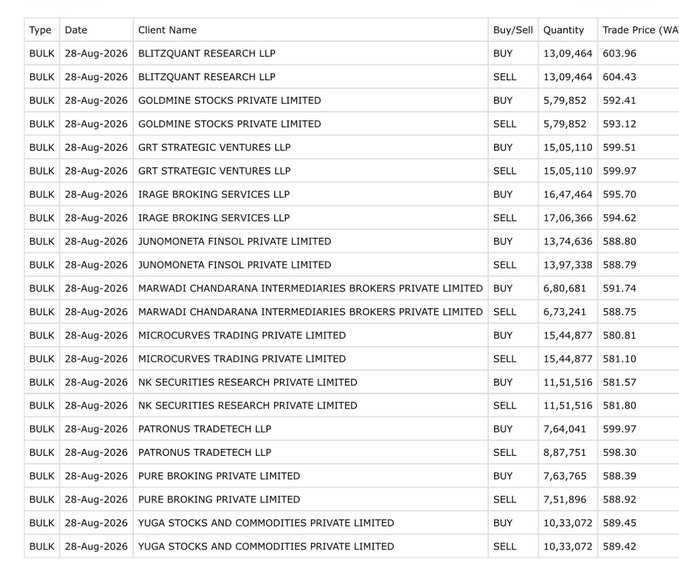
Task: Click quantity 8,87,751
Action: (x=565, y=452)
